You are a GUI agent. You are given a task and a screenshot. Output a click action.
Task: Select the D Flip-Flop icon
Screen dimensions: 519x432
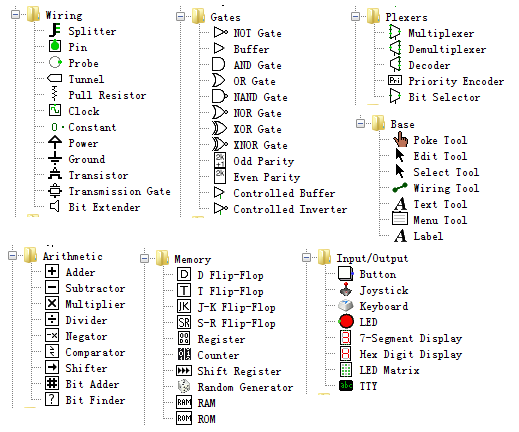184,275
